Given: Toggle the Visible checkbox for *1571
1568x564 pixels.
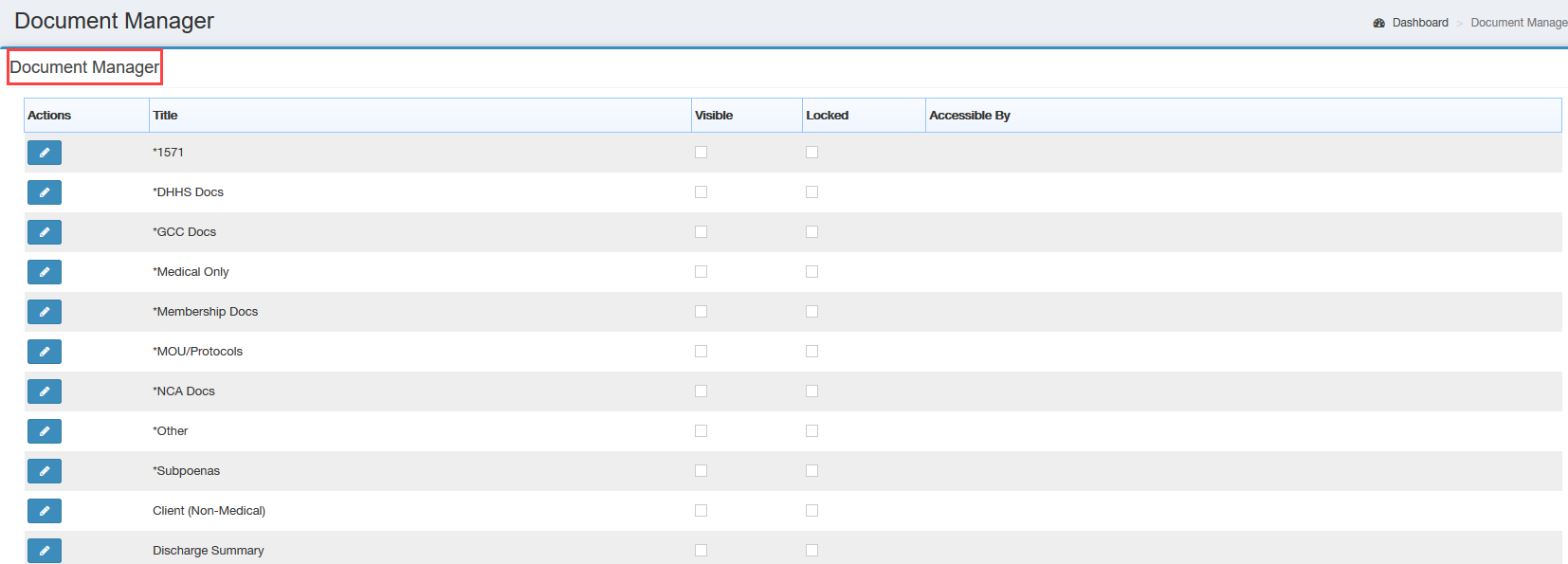Looking at the screenshot, I should 702,153.
